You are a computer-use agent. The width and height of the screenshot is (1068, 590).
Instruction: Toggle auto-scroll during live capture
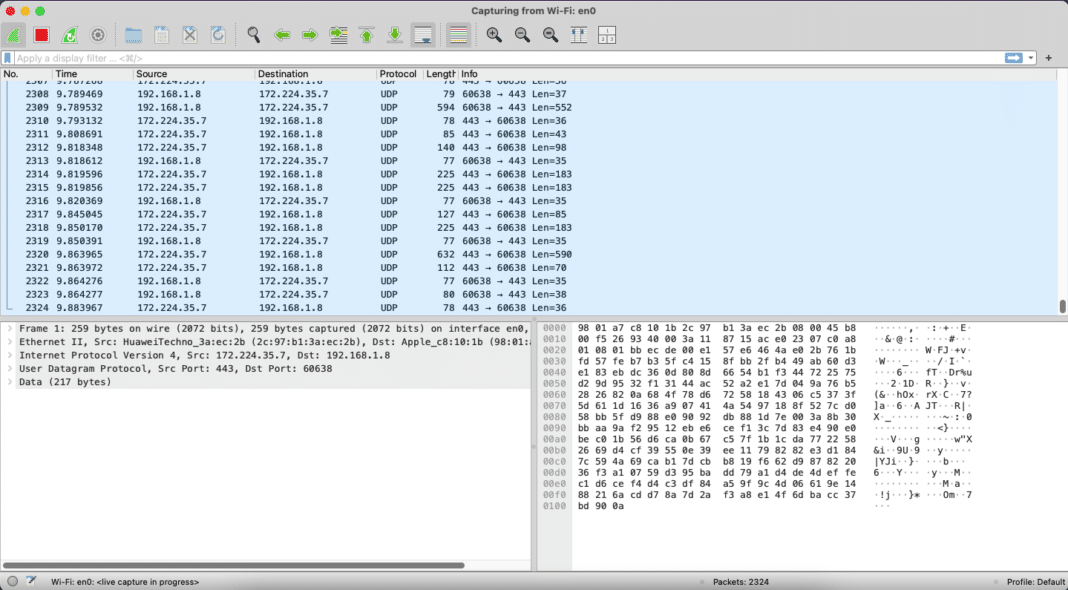pyautogui.click(x=421, y=34)
